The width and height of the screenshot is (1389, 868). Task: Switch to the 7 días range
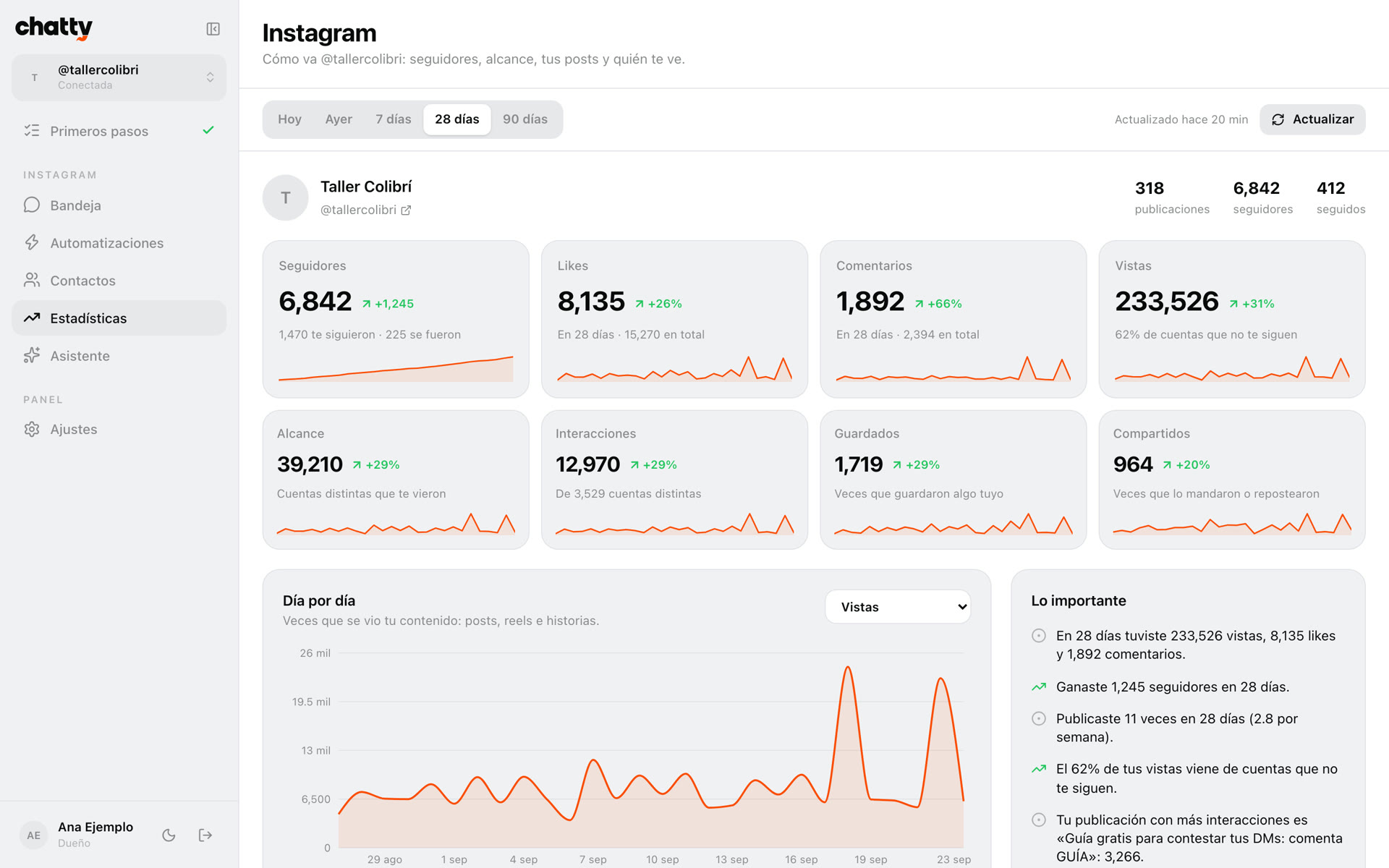[x=393, y=119]
